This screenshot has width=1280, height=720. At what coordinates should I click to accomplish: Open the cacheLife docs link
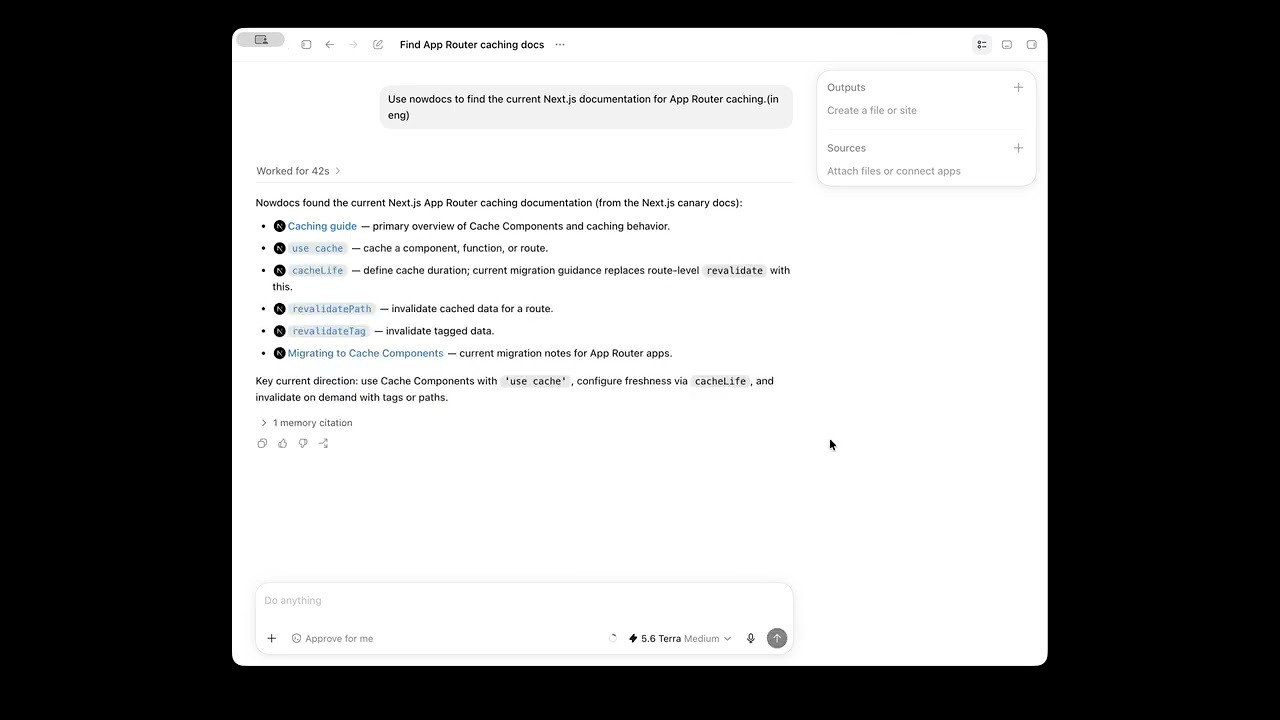318,270
